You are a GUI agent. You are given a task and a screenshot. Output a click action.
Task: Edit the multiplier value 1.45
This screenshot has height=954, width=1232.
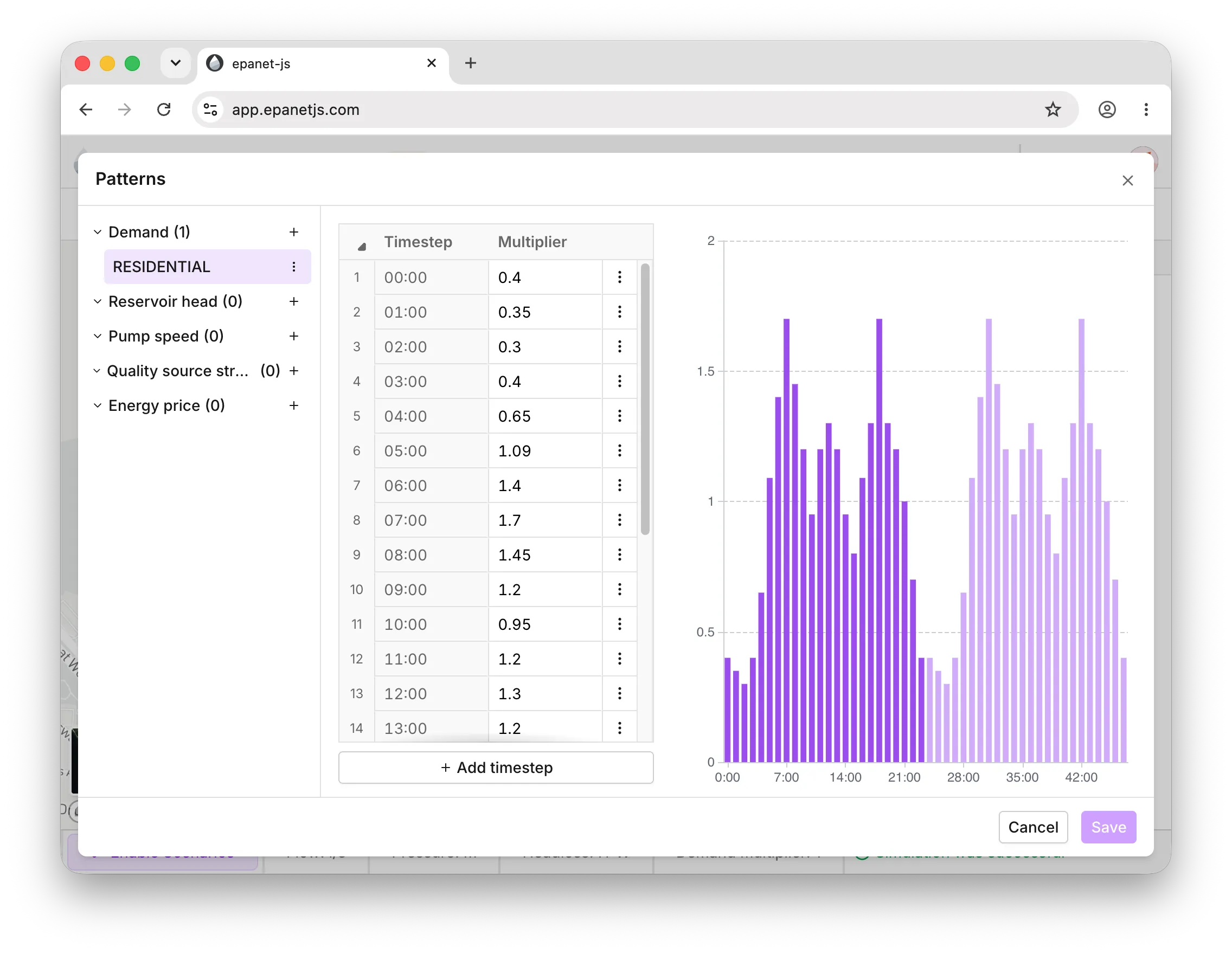545,555
